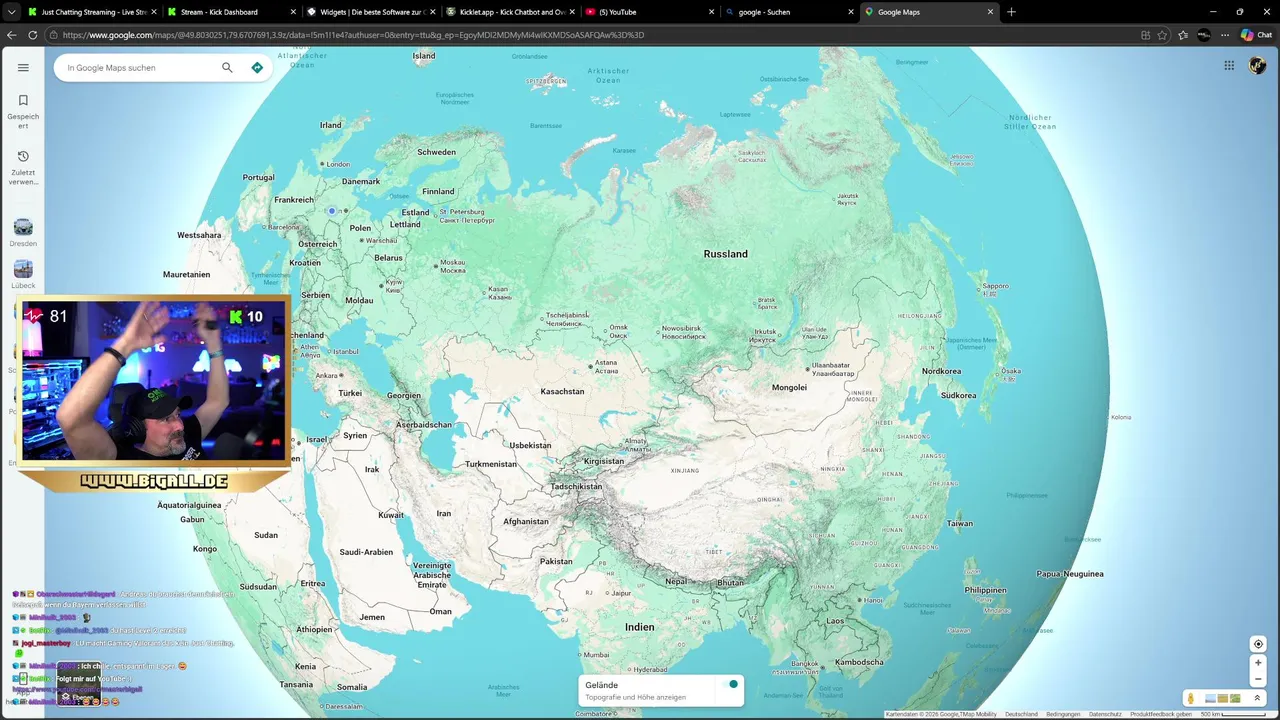Click the first layer thumbnail next to Pegman
Image resolution: width=1280 pixels, height=720 pixels.
click(x=1210, y=698)
